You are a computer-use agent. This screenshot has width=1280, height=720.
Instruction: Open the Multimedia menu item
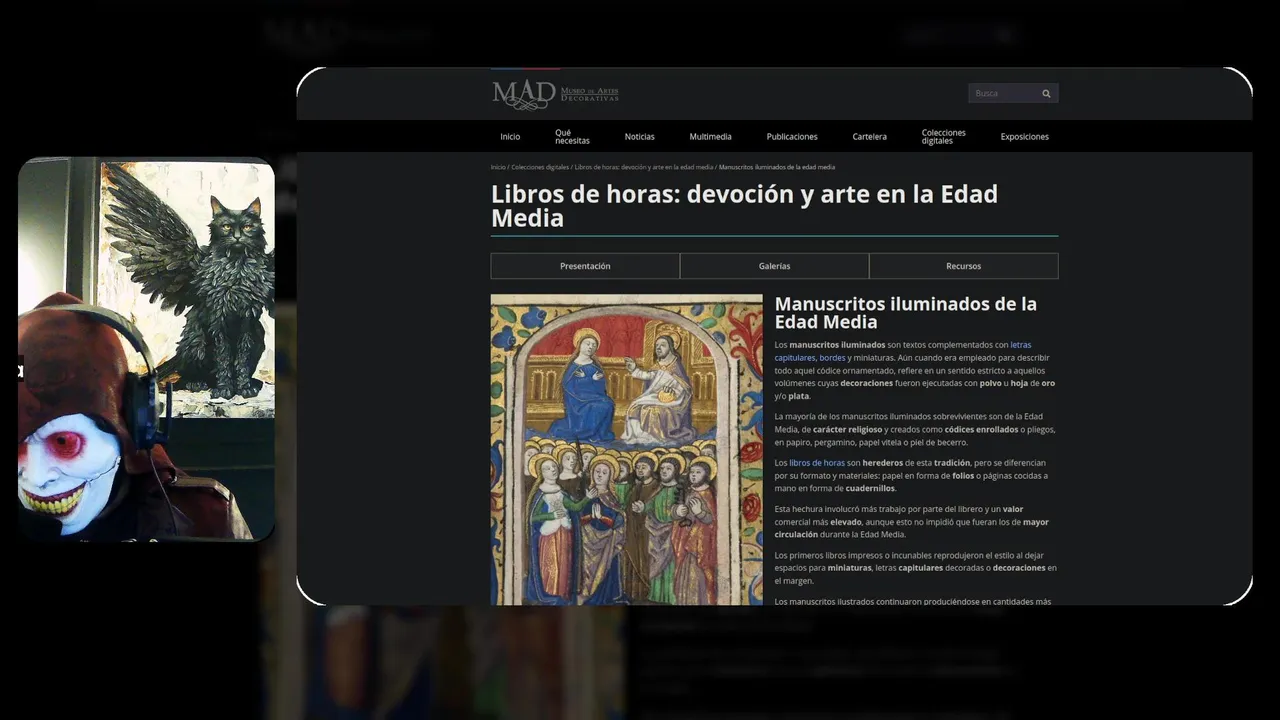[710, 137]
